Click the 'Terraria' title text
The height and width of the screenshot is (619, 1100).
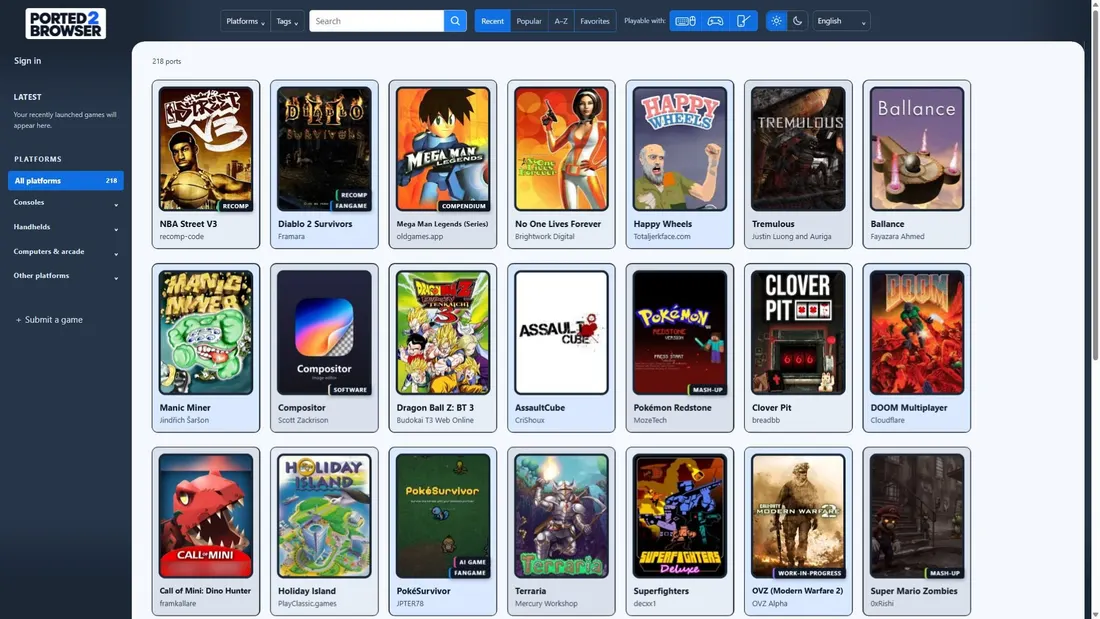coord(530,591)
